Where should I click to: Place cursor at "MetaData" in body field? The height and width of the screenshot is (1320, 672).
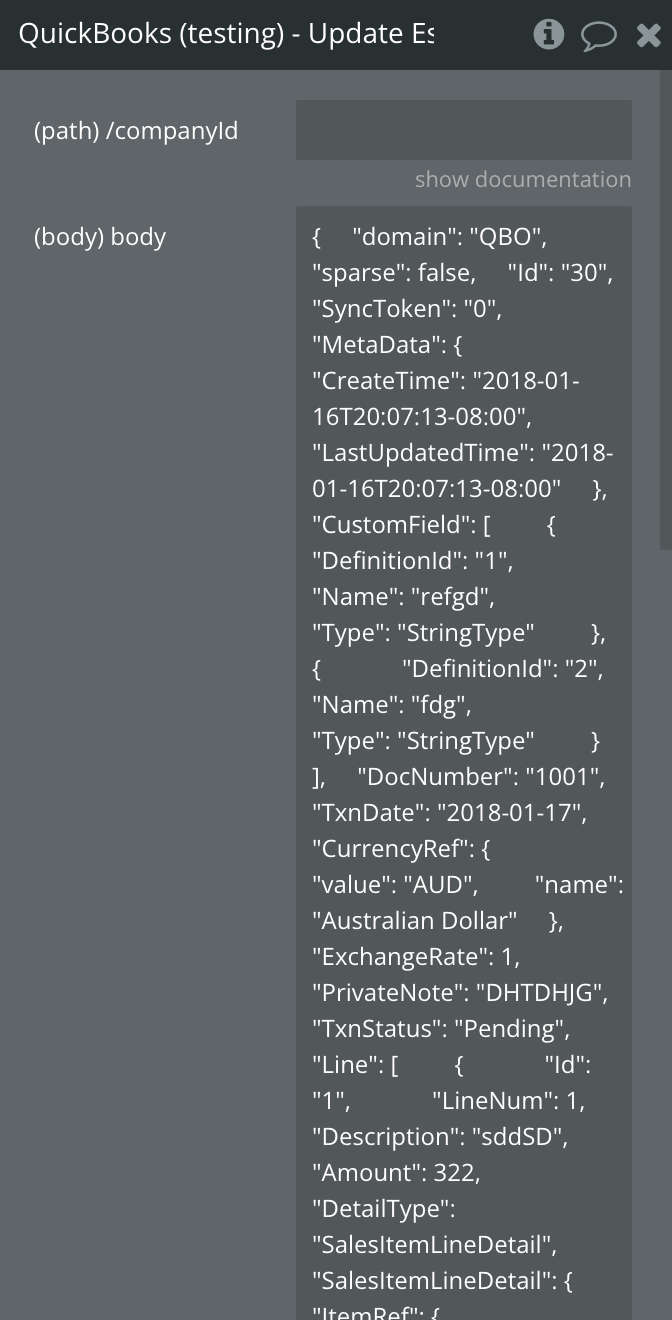point(377,345)
